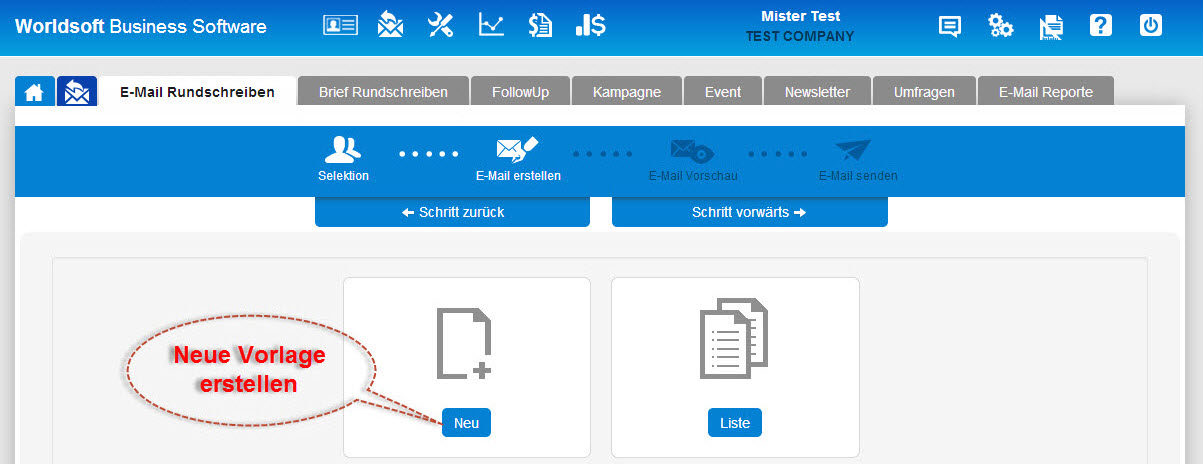Switch to Brief Rundschreiben tab

coord(383,92)
